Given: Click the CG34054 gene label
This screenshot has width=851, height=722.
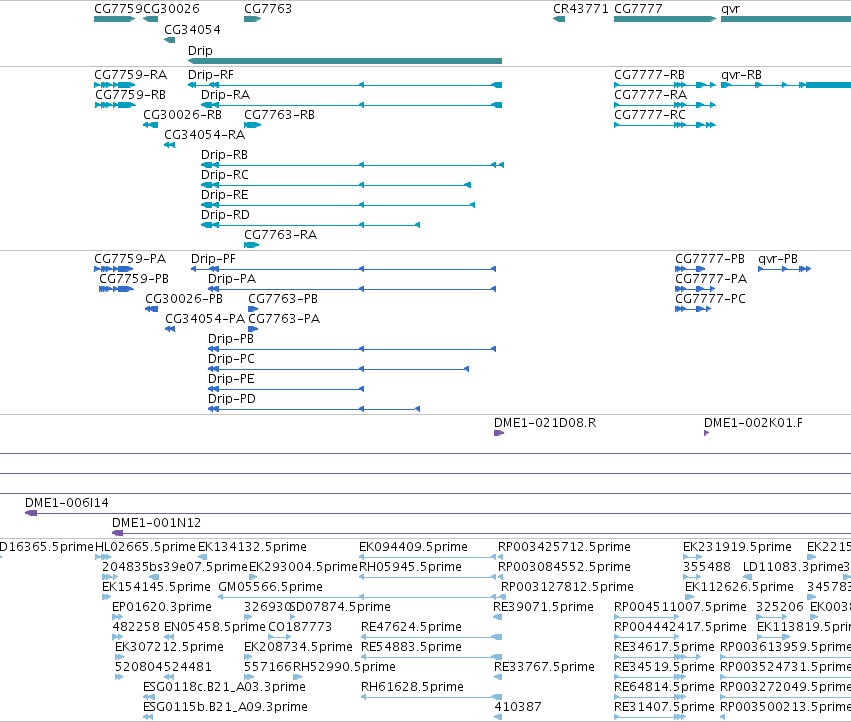Looking at the screenshot, I should [192, 30].
